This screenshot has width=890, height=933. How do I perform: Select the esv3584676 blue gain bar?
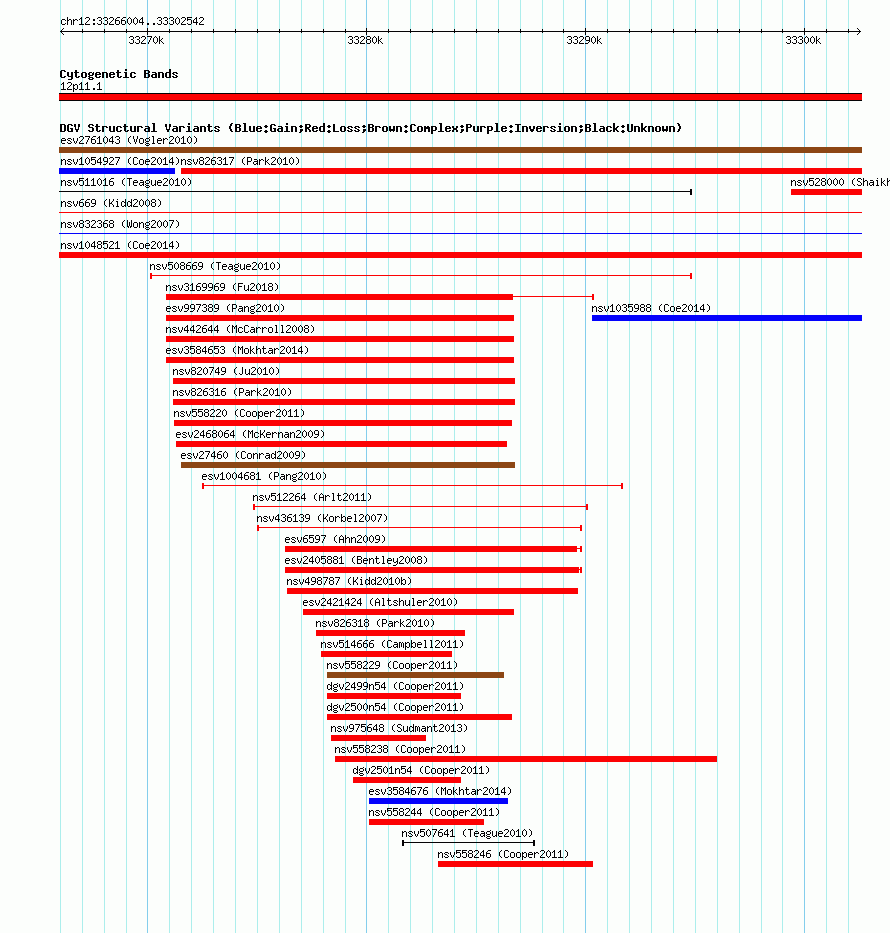438,801
